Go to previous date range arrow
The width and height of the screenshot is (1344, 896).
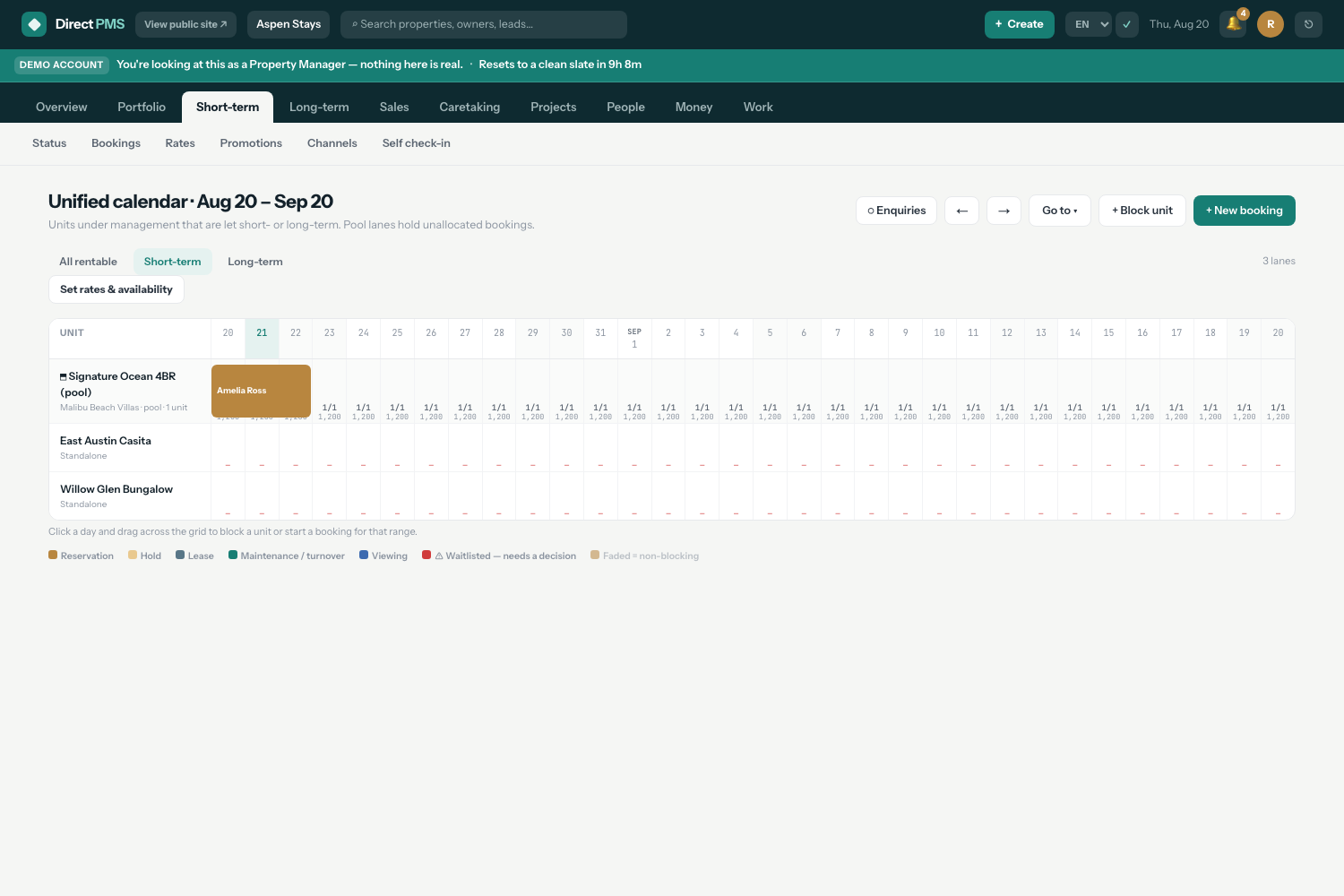(x=961, y=211)
